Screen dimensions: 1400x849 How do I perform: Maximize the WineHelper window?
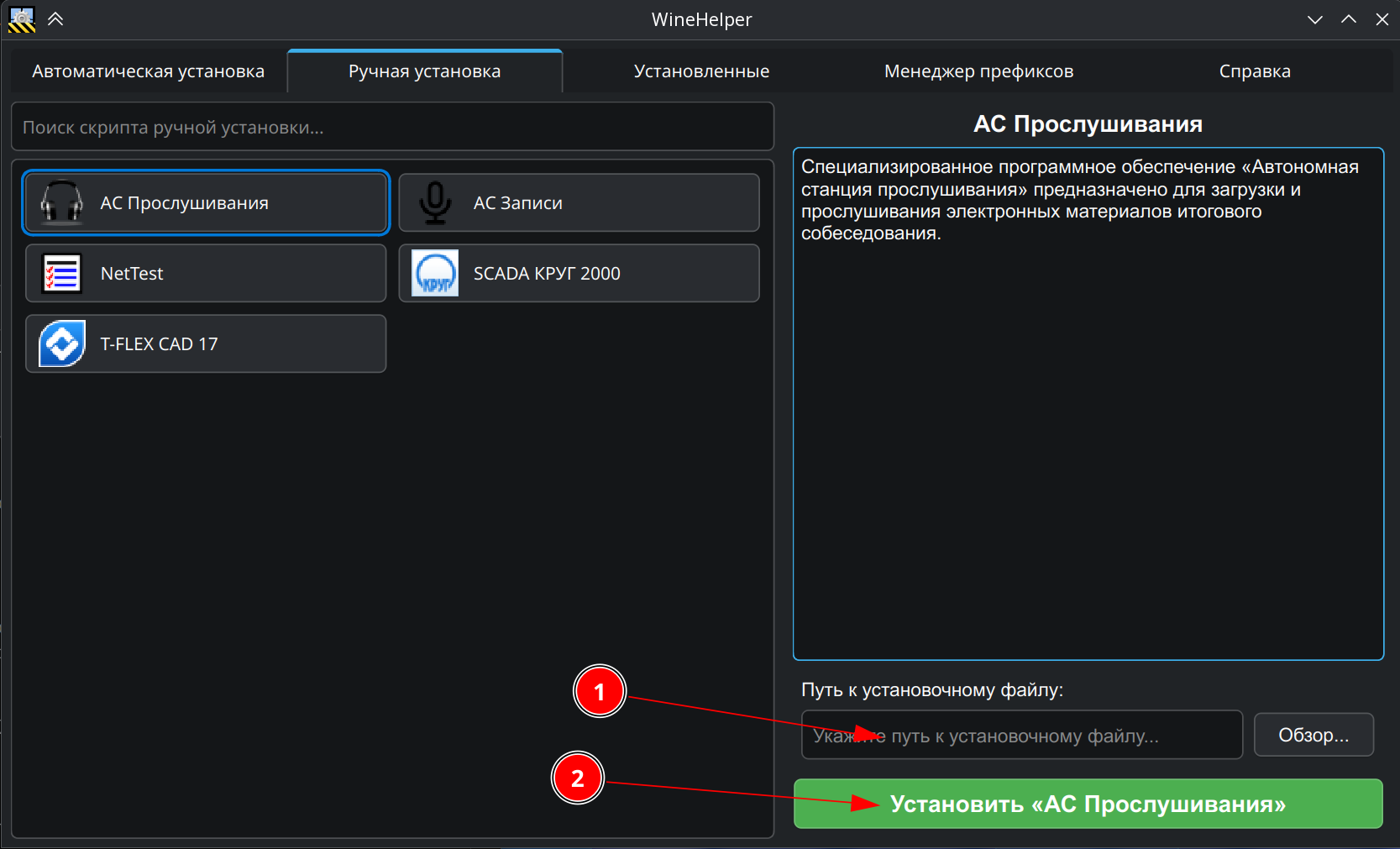tap(1349, 19)
